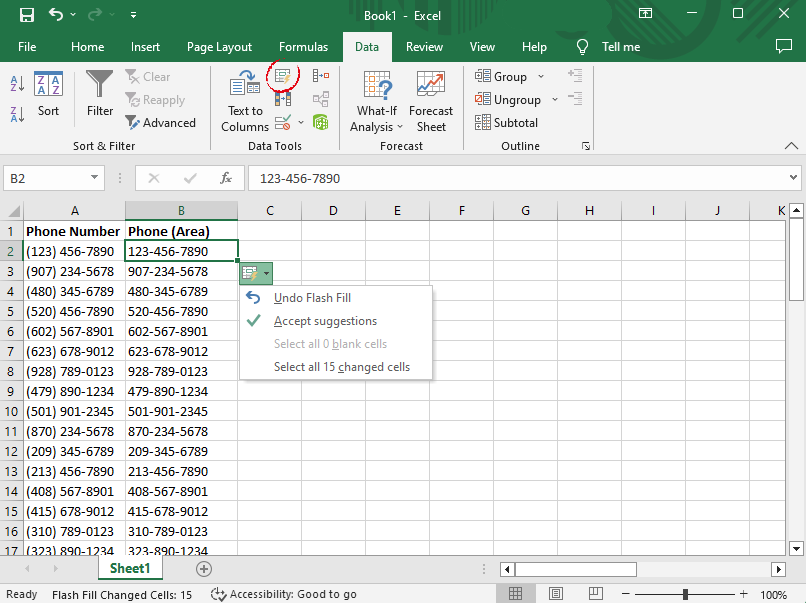Open the Text to Columns tool
Image resolution: width=806 pixels, height=603 pixels.
tap(245, 101)
